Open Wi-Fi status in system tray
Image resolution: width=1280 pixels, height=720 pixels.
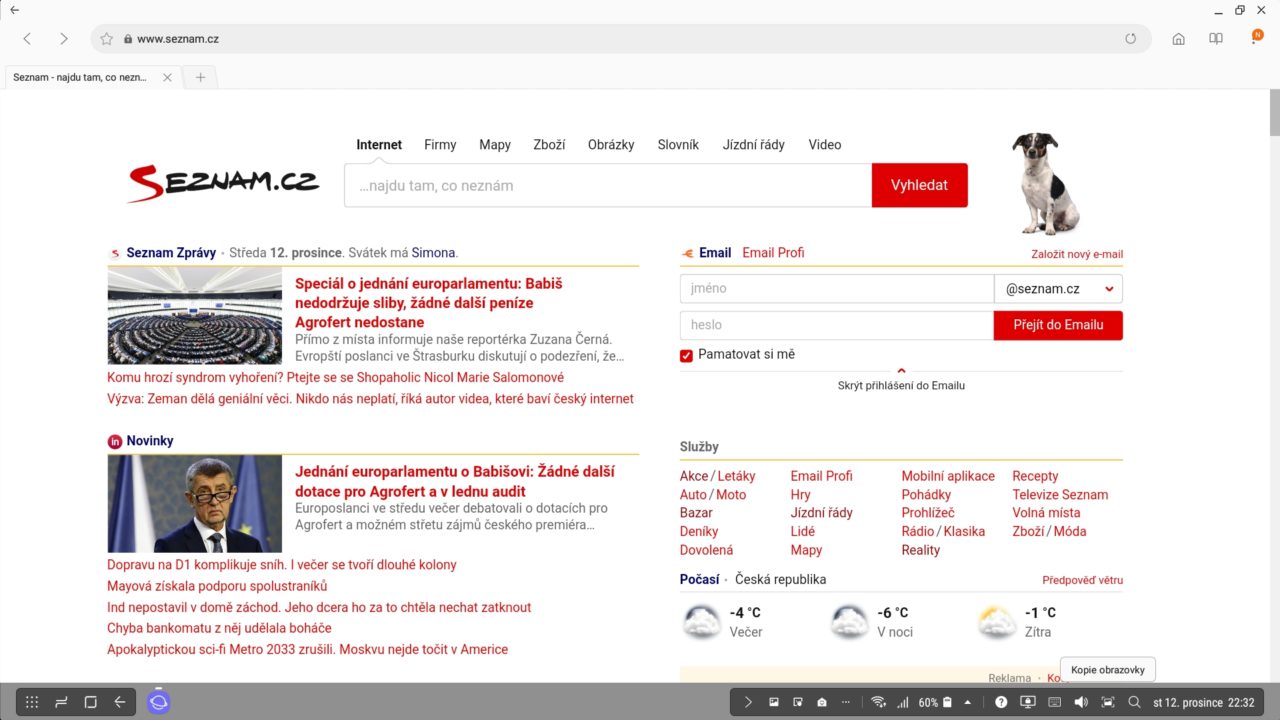pyautogui.click(x=878, y=702)
